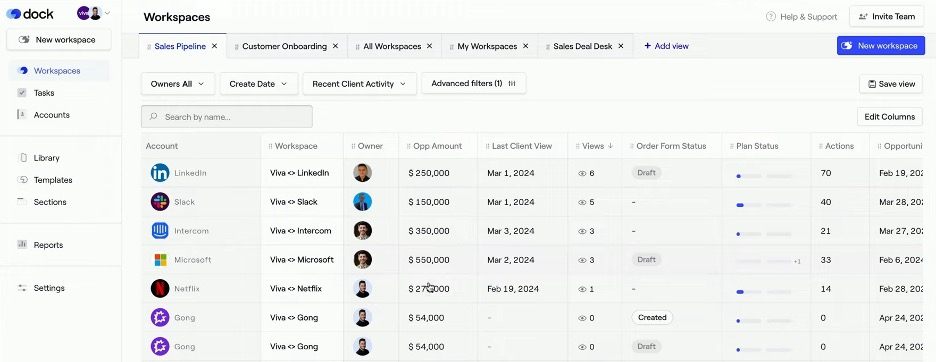Open the Viva <> Intercom workspace
936x362 pixels.
tap(300, 231)
